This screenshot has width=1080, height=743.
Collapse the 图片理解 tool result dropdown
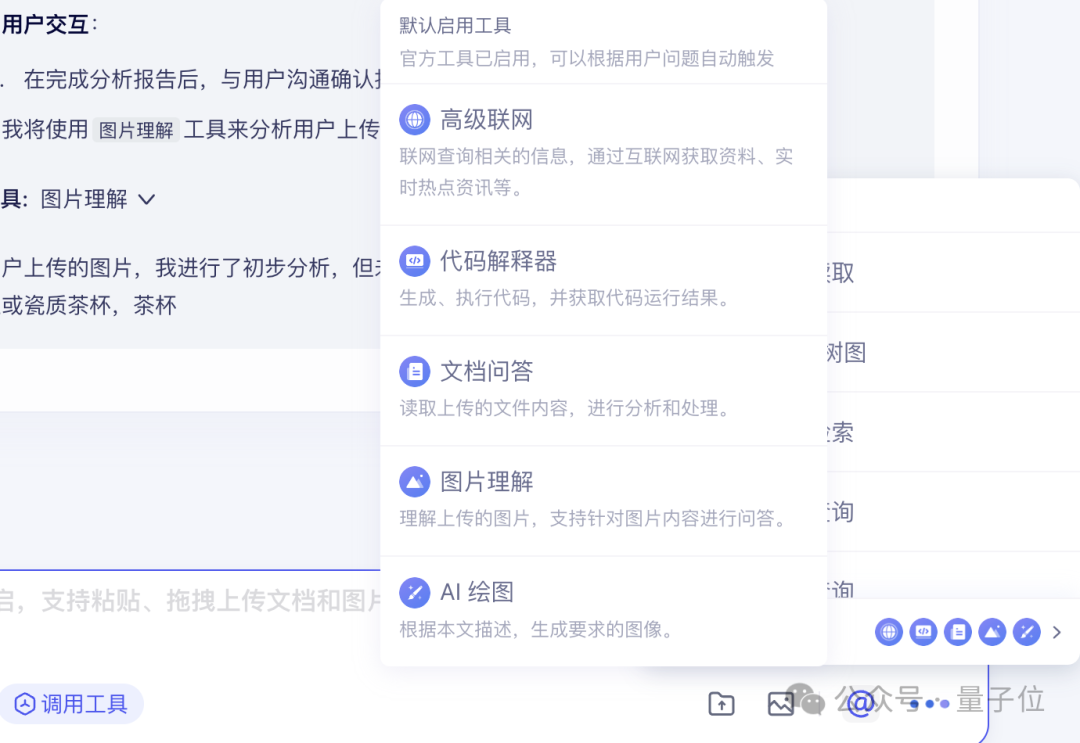[x=147, y=200]
